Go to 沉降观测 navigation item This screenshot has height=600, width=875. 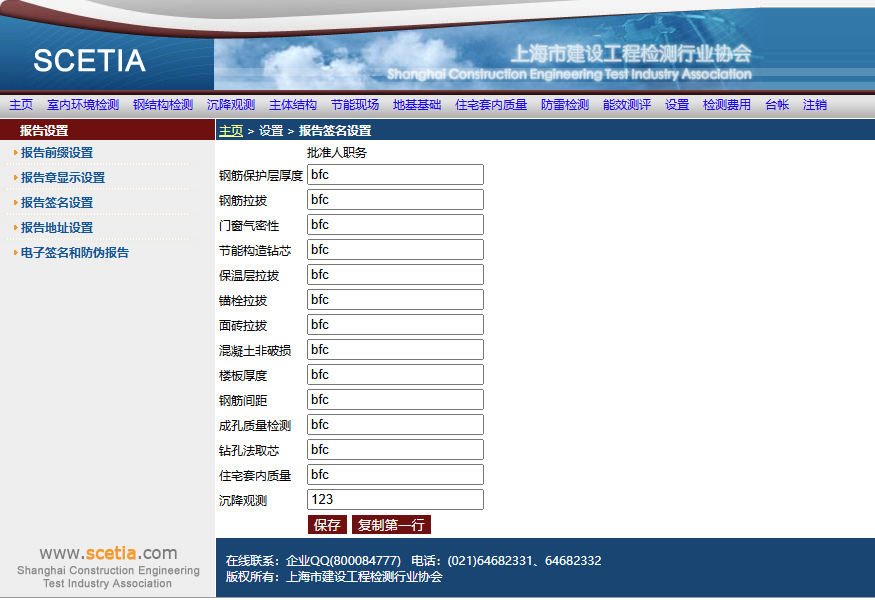coord(231,105)
